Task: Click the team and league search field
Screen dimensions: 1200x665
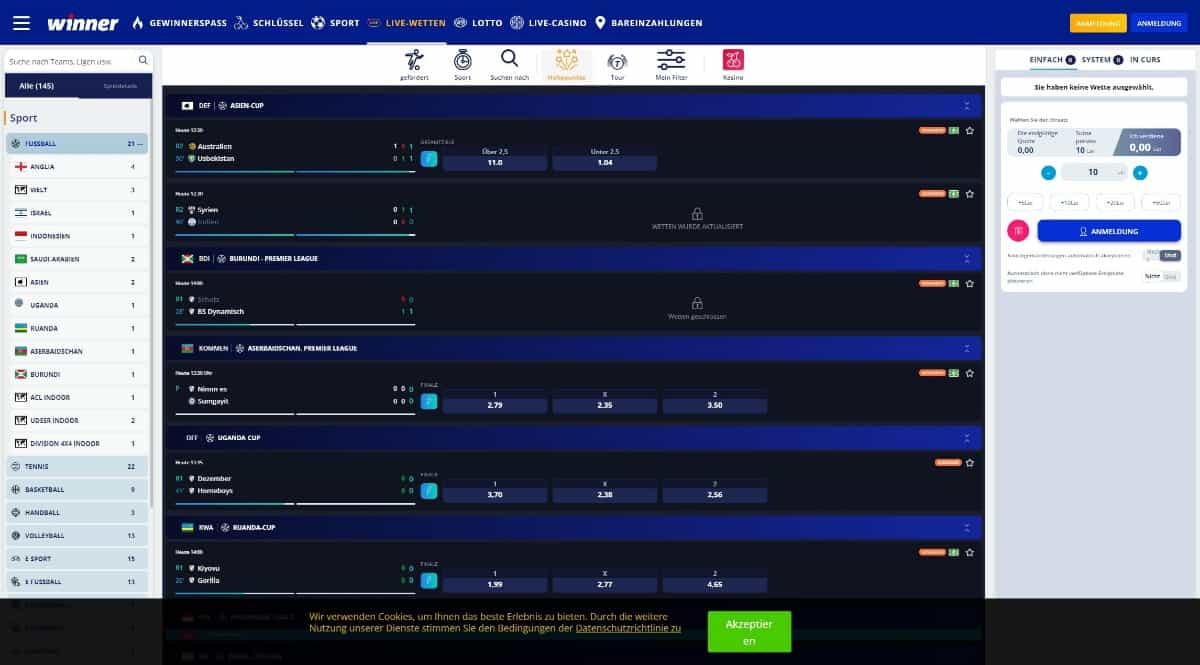Action: (x=72, y=61)
